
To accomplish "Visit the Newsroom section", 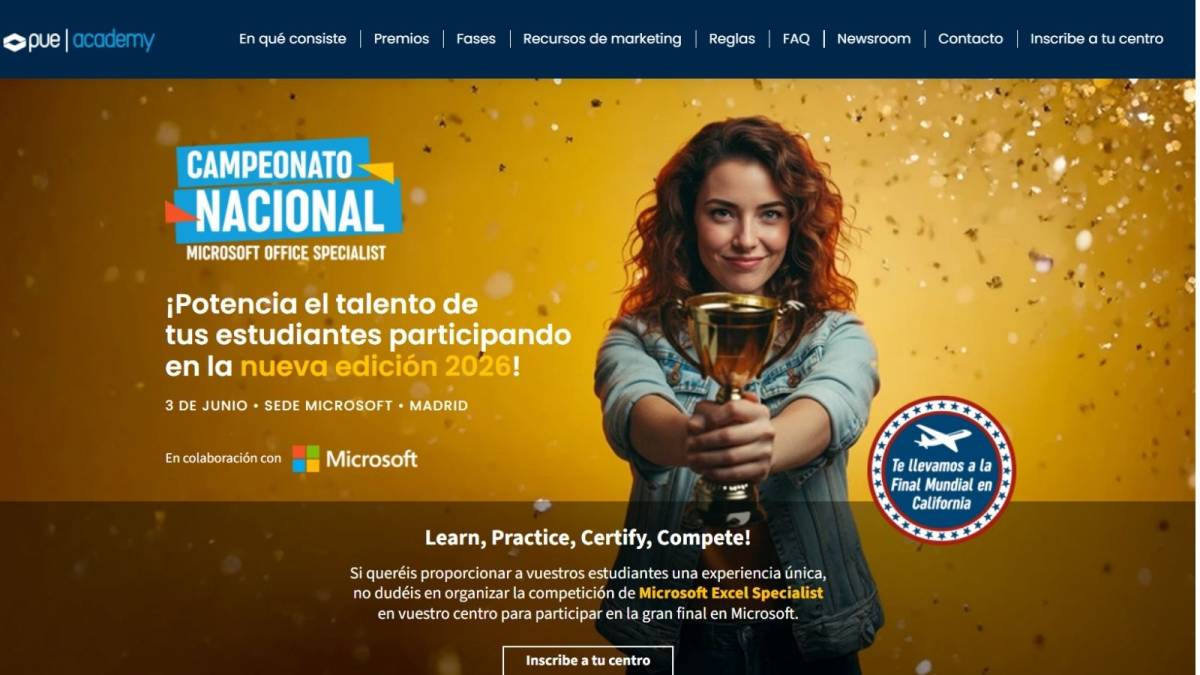I will (874, 39).
